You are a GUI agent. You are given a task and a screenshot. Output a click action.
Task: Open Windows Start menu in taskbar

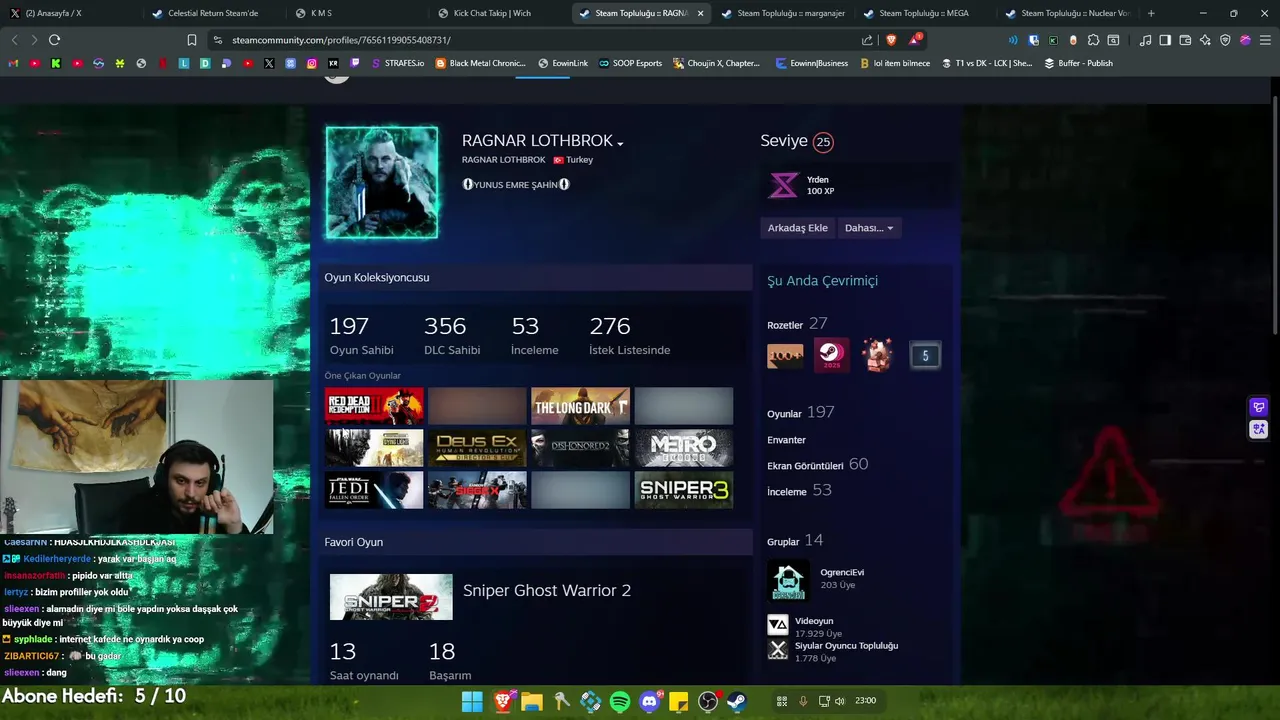(x=472, y=701)
